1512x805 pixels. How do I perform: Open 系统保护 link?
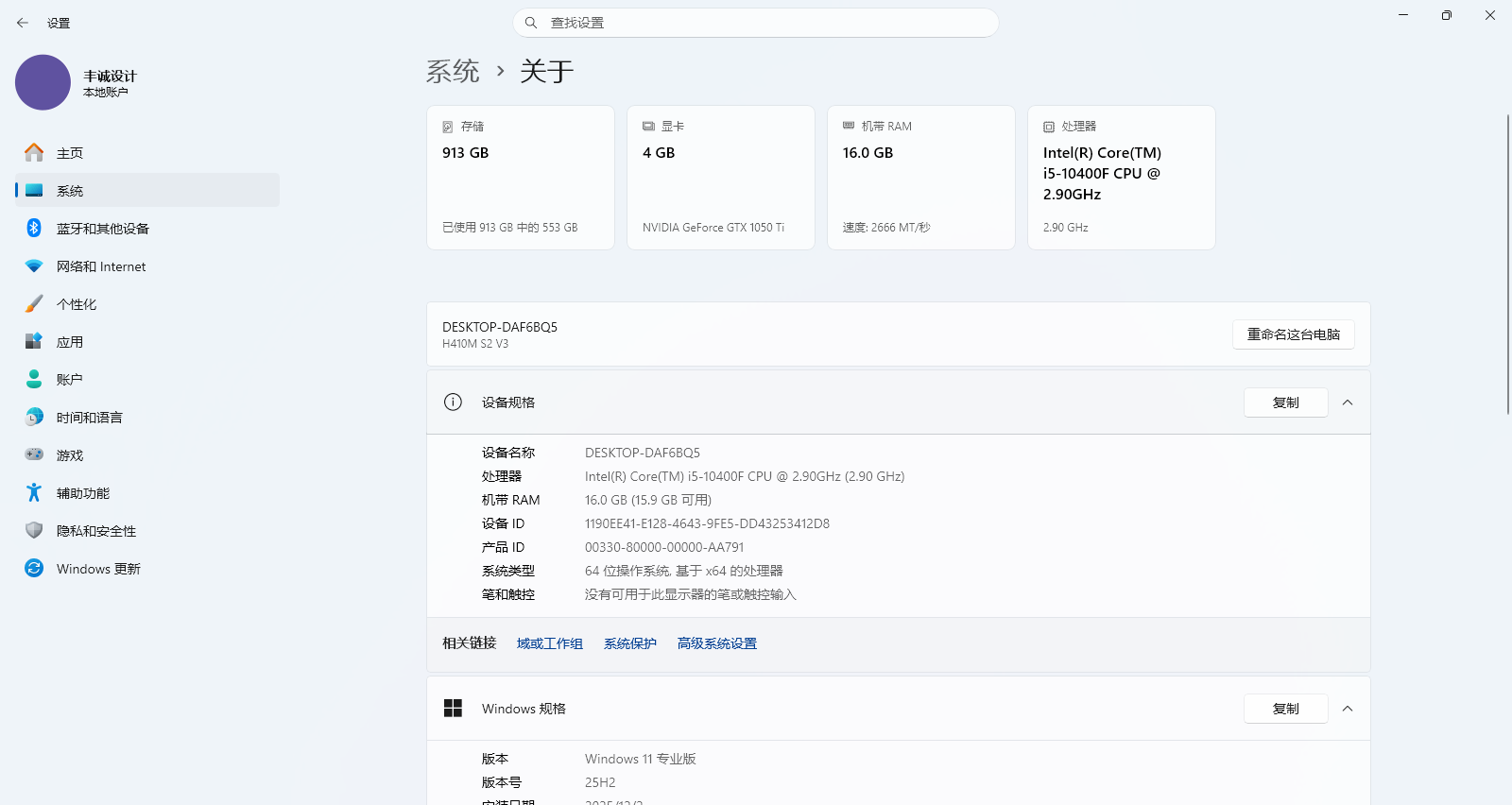coord(630,643)
